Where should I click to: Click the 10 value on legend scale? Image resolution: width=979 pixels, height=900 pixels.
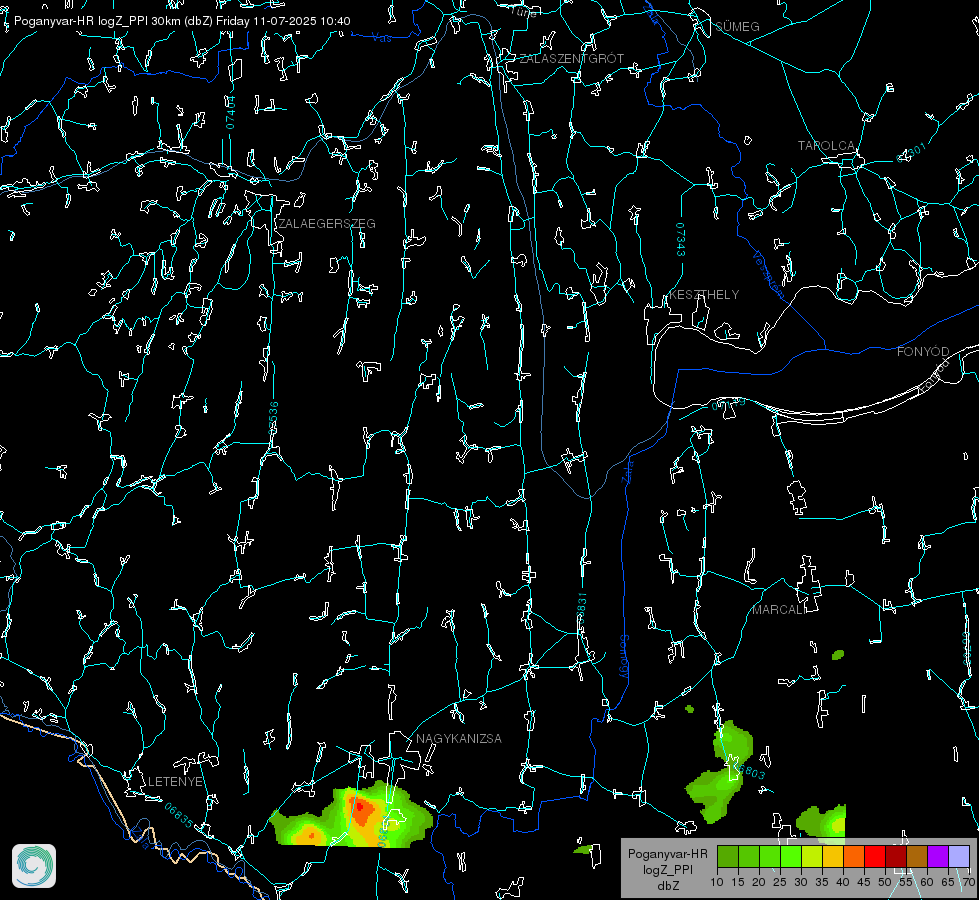tap(717, 883)
